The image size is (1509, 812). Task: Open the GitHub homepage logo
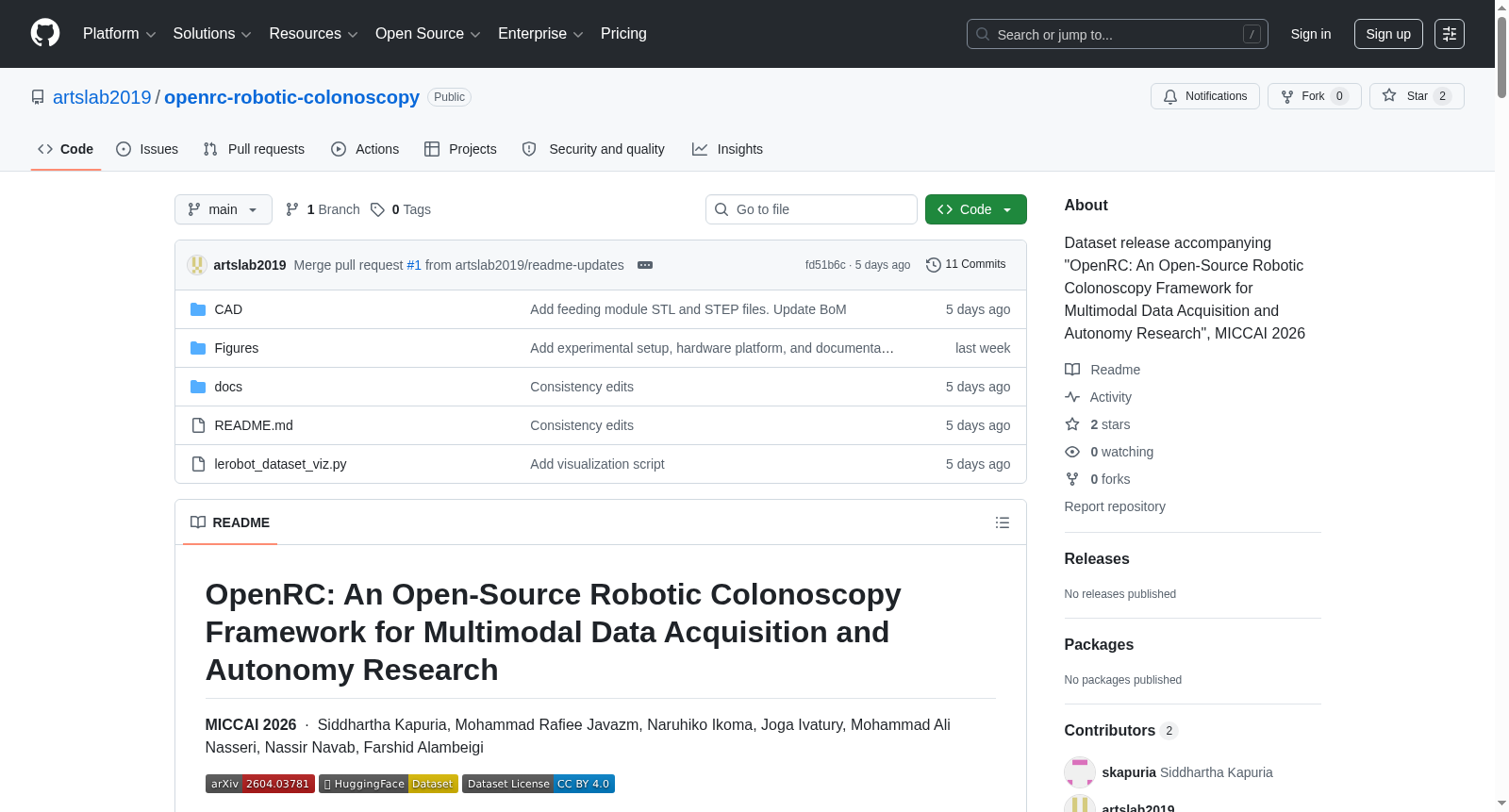[x=45, y=34]
